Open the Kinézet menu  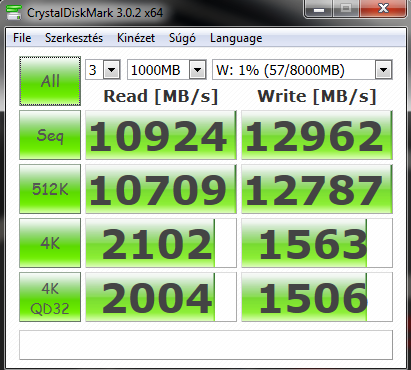[136, 38]
